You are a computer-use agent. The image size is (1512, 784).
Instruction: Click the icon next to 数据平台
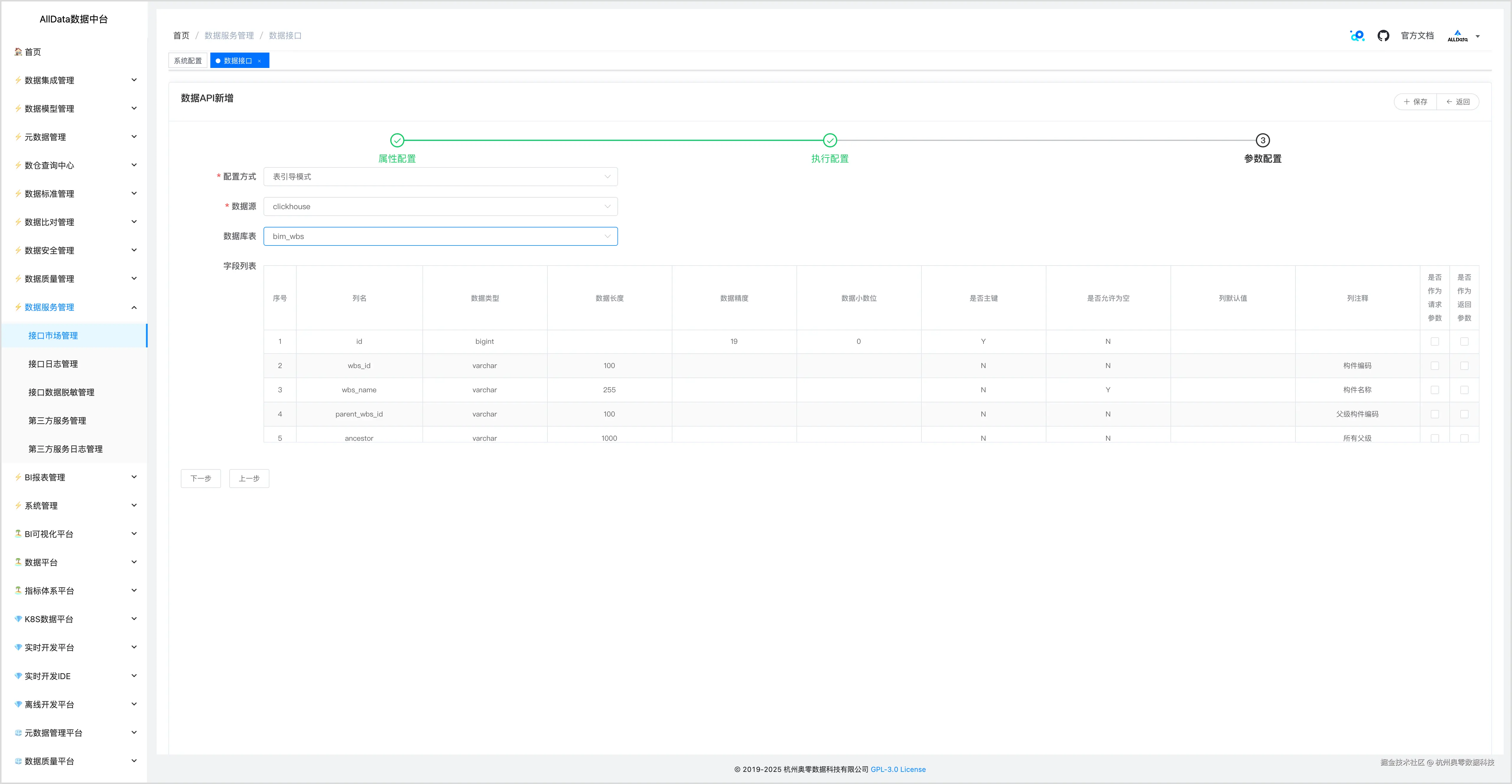(18, 562)
